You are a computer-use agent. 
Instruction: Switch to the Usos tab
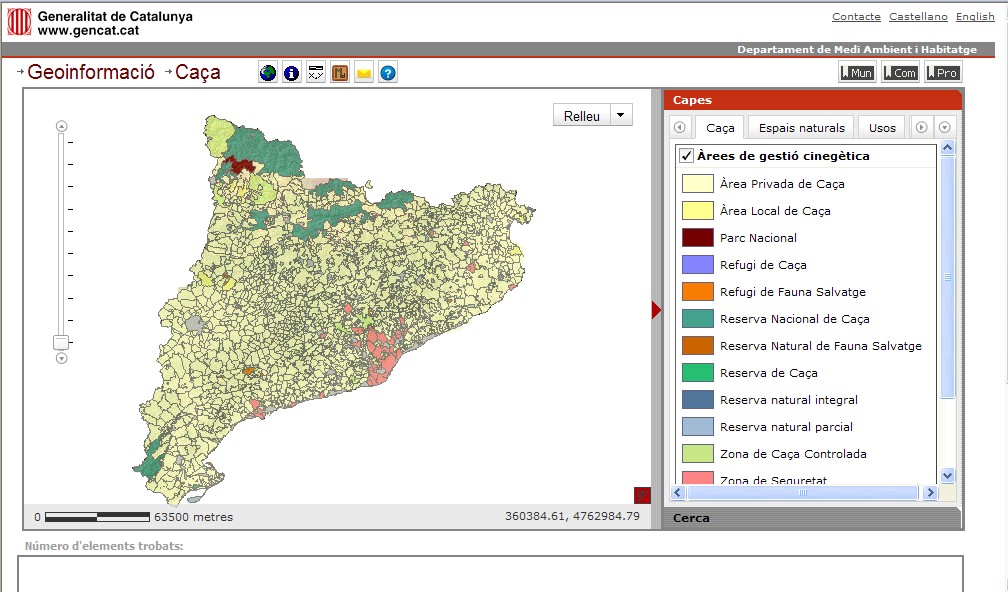[882, 128]
